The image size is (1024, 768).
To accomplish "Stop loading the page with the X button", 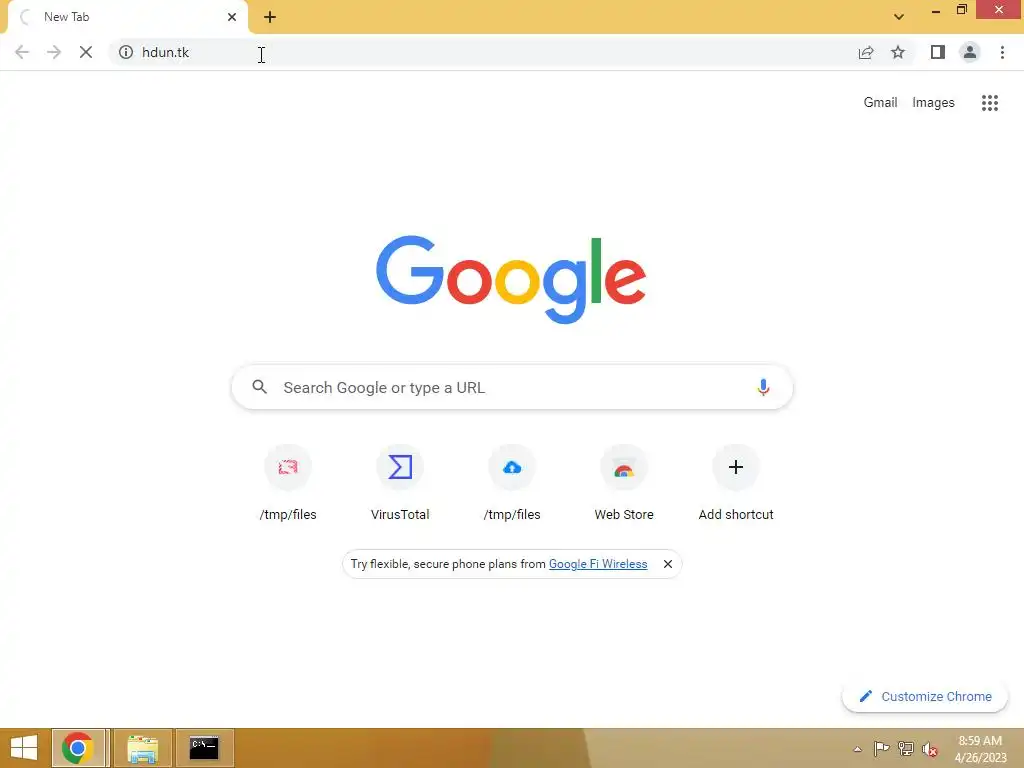I will click(86, 52).
